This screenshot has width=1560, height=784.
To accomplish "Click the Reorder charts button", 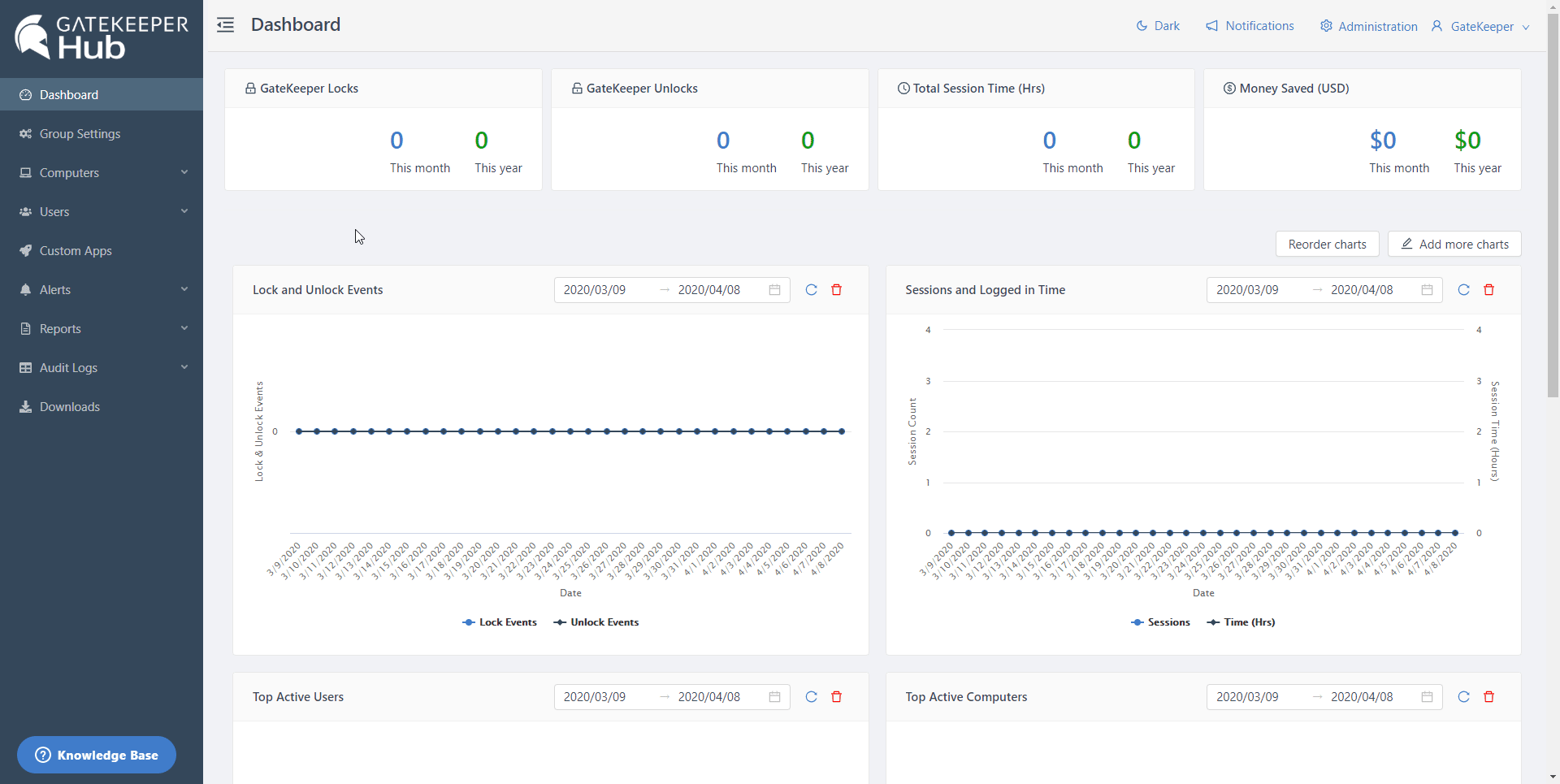I will (1327, 245).
